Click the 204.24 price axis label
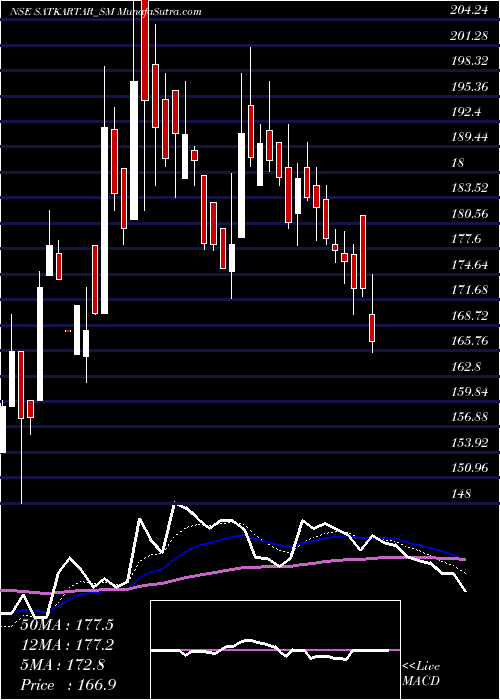Screen dimensions: 500x700 click(x=469, y=11)
